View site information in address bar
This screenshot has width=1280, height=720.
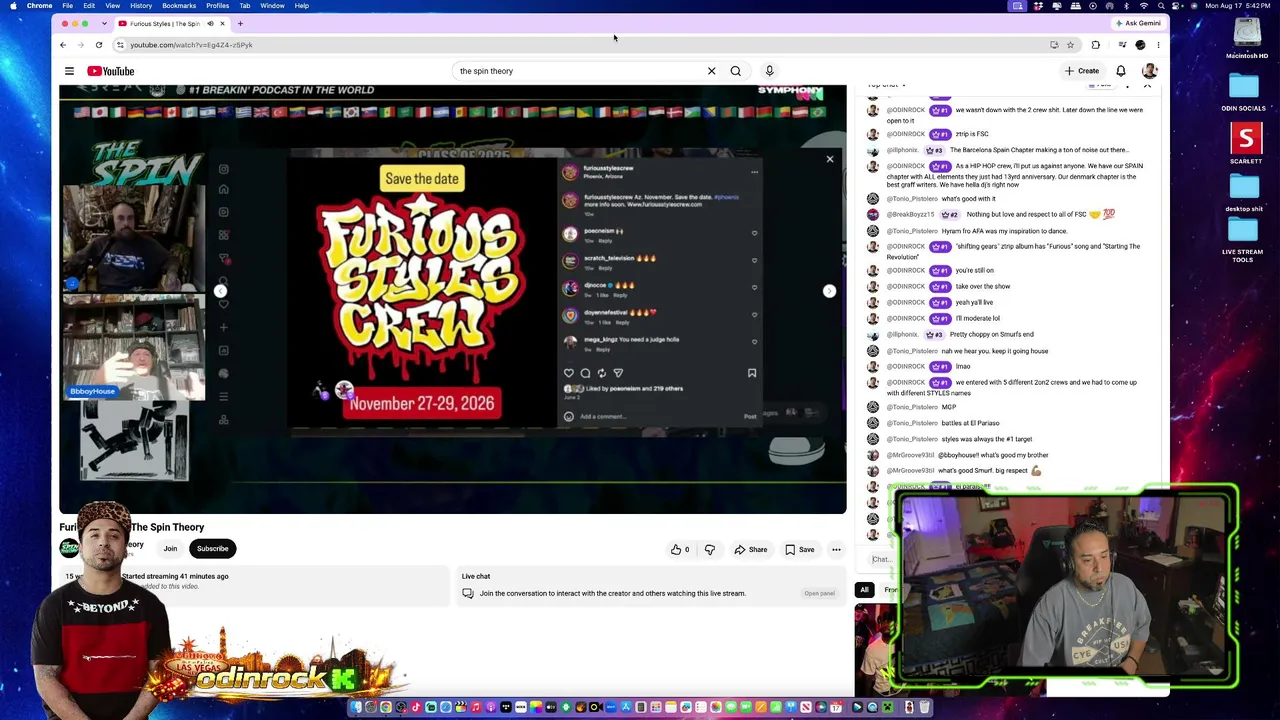(120, 45)
